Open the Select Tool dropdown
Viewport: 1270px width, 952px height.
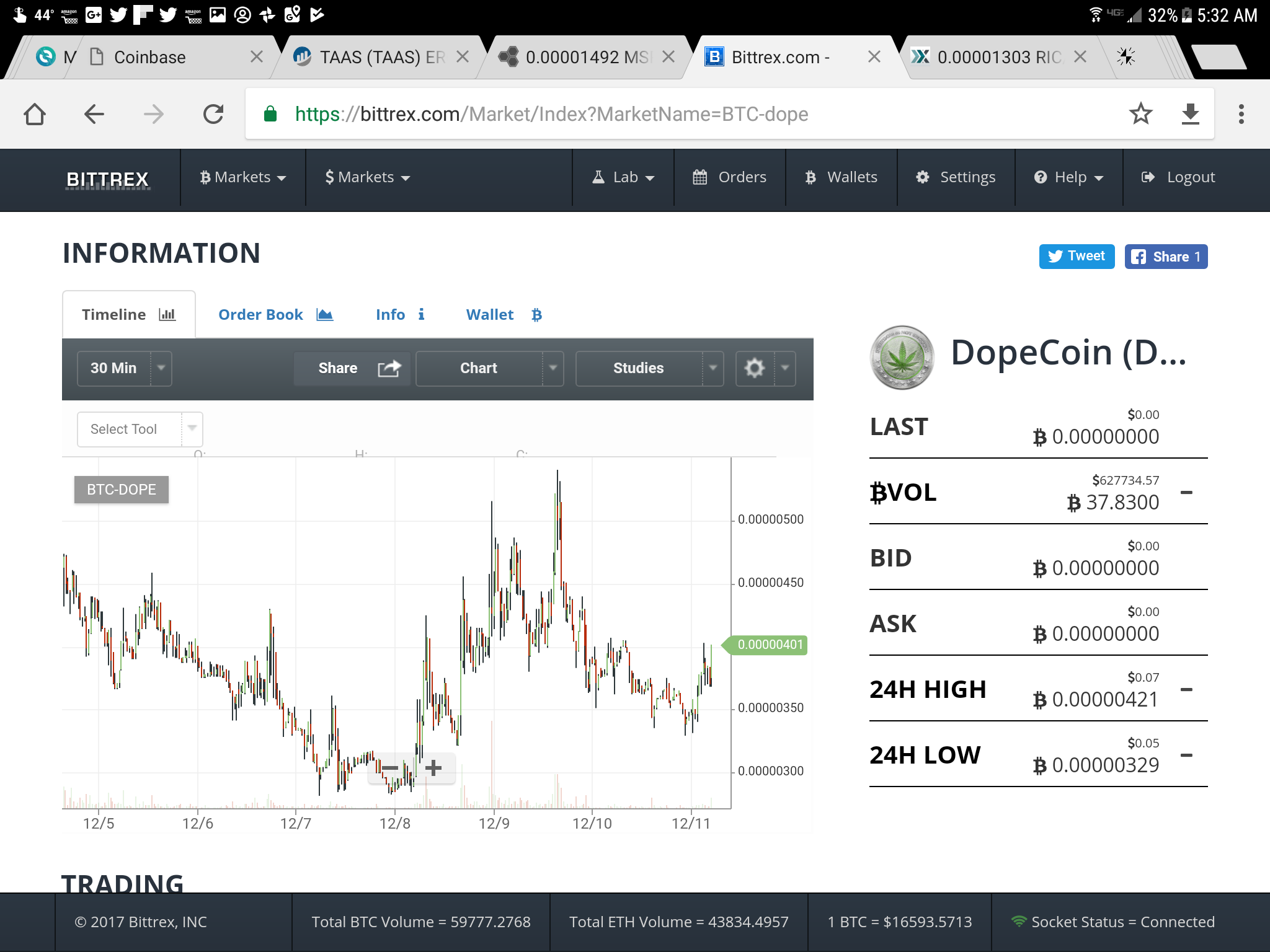(x=140, y=429)
